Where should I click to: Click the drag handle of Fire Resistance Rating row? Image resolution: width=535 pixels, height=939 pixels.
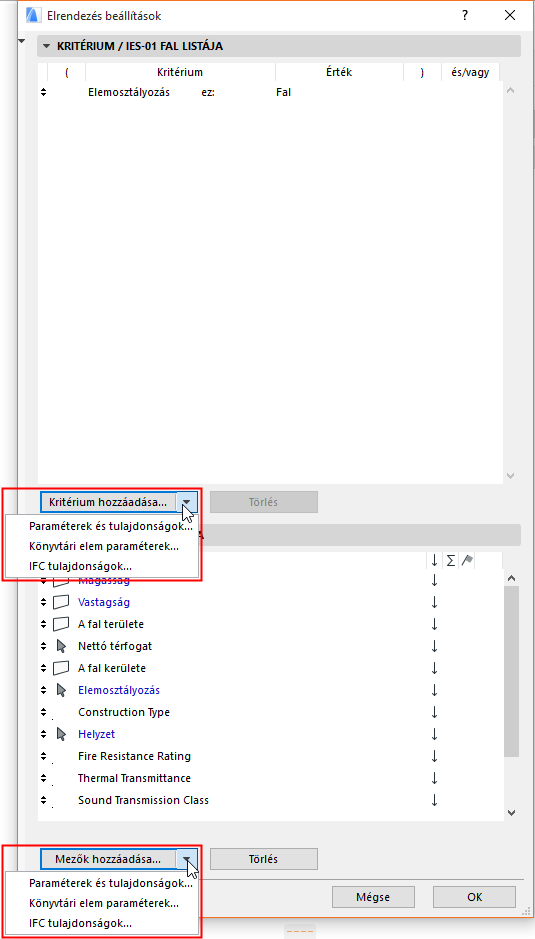(43, 756)
